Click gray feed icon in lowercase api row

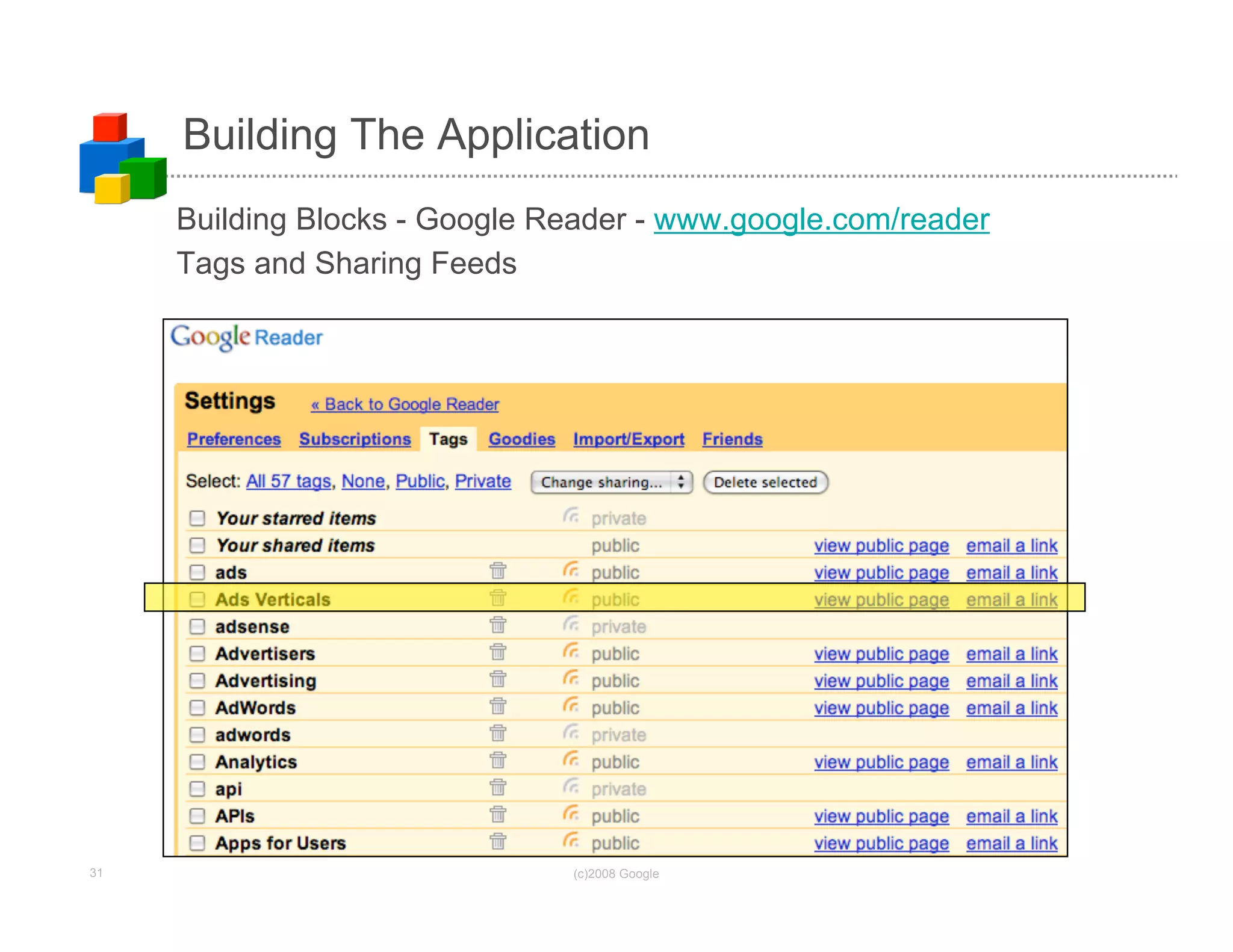[x=571, y=787]
